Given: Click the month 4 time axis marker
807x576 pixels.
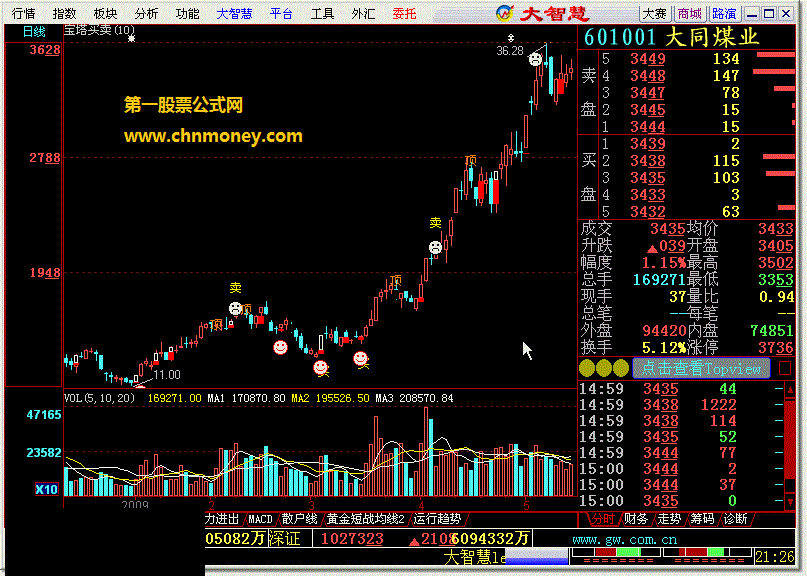Looking at the screenshot, I should [x=421, y=505].
